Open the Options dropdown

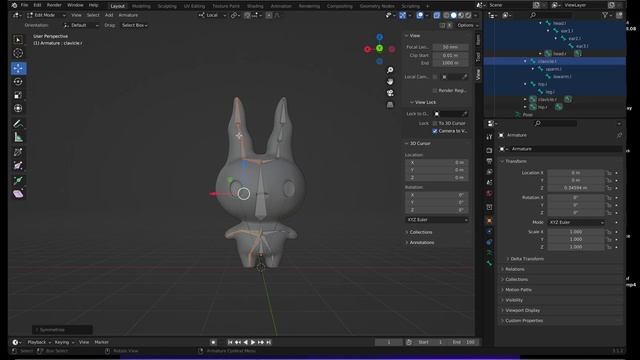pos(468,25)
